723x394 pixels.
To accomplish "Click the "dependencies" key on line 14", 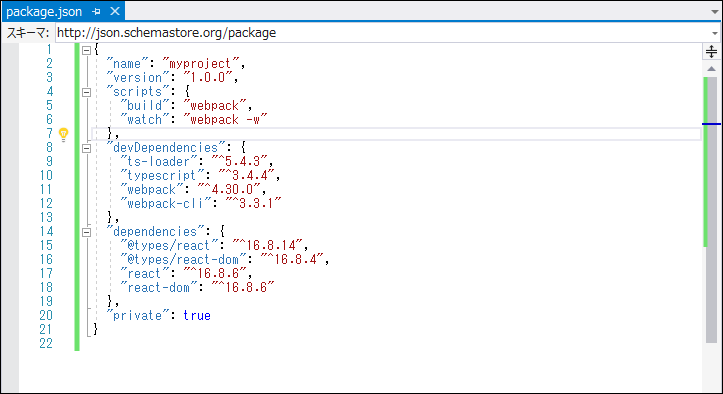I will [x=155, y=232].
